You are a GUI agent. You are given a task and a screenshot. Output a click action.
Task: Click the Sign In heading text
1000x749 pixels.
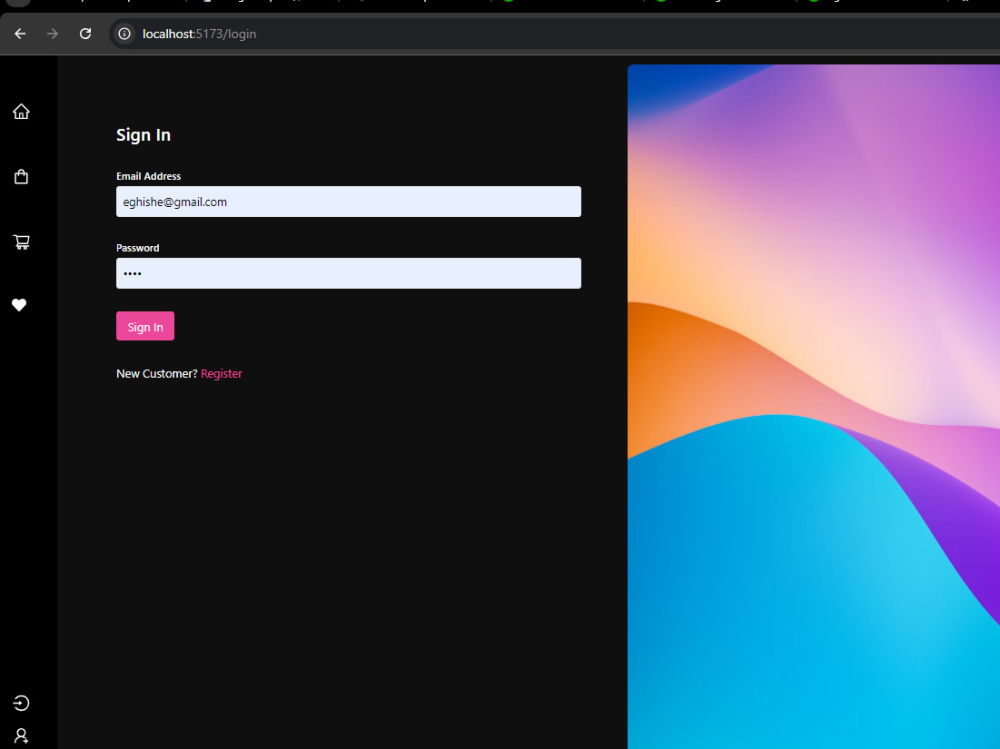[x=143, y=135]
